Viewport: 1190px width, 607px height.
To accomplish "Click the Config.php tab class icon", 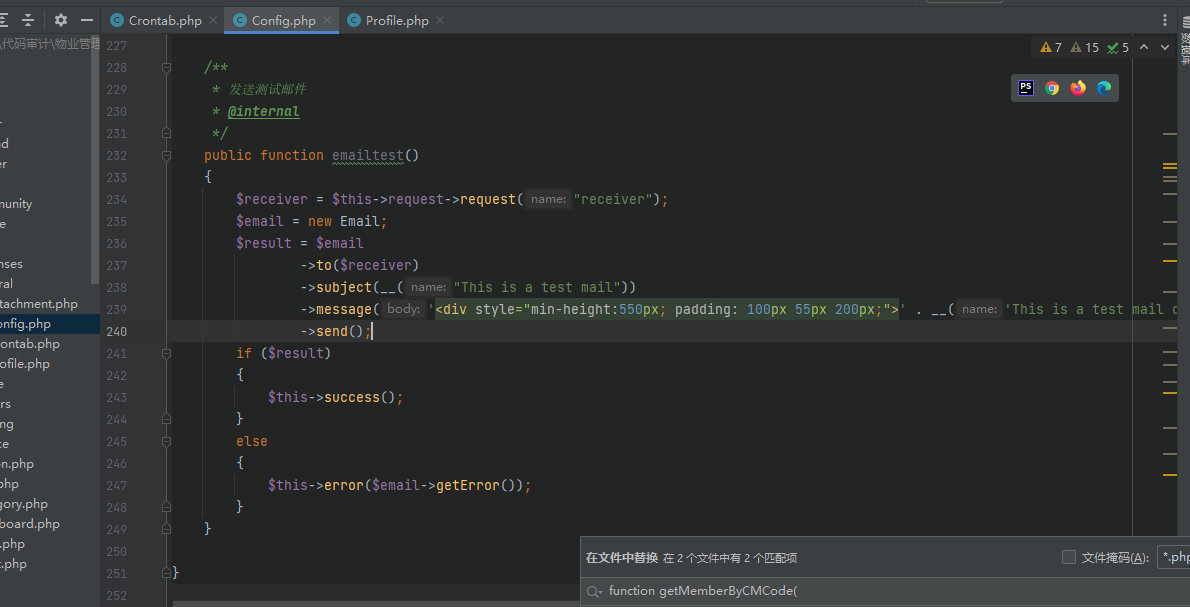I will [240, 20].
